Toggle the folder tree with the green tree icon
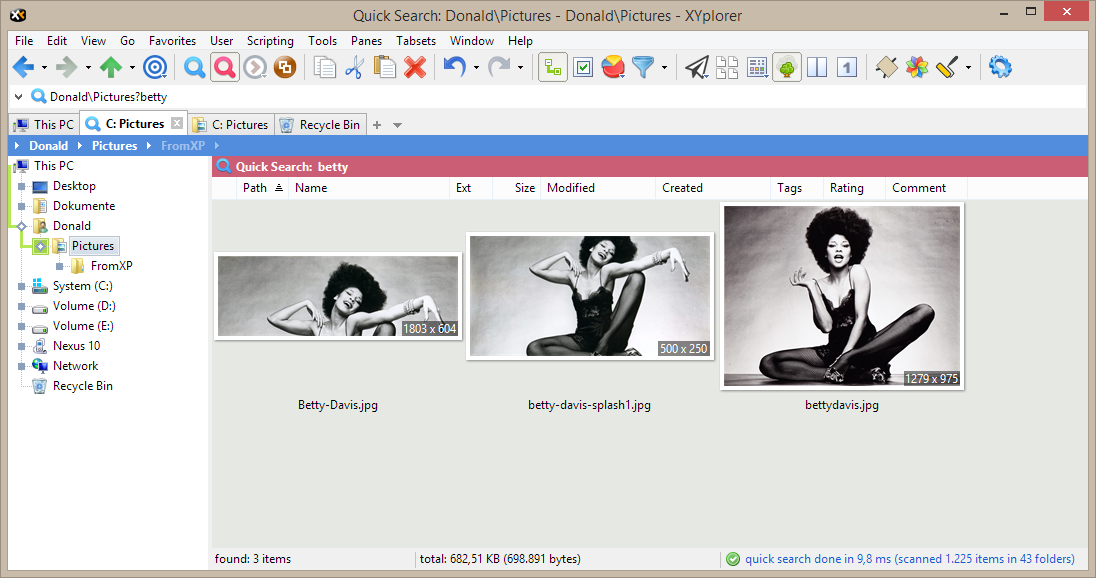 pos(786,67)
